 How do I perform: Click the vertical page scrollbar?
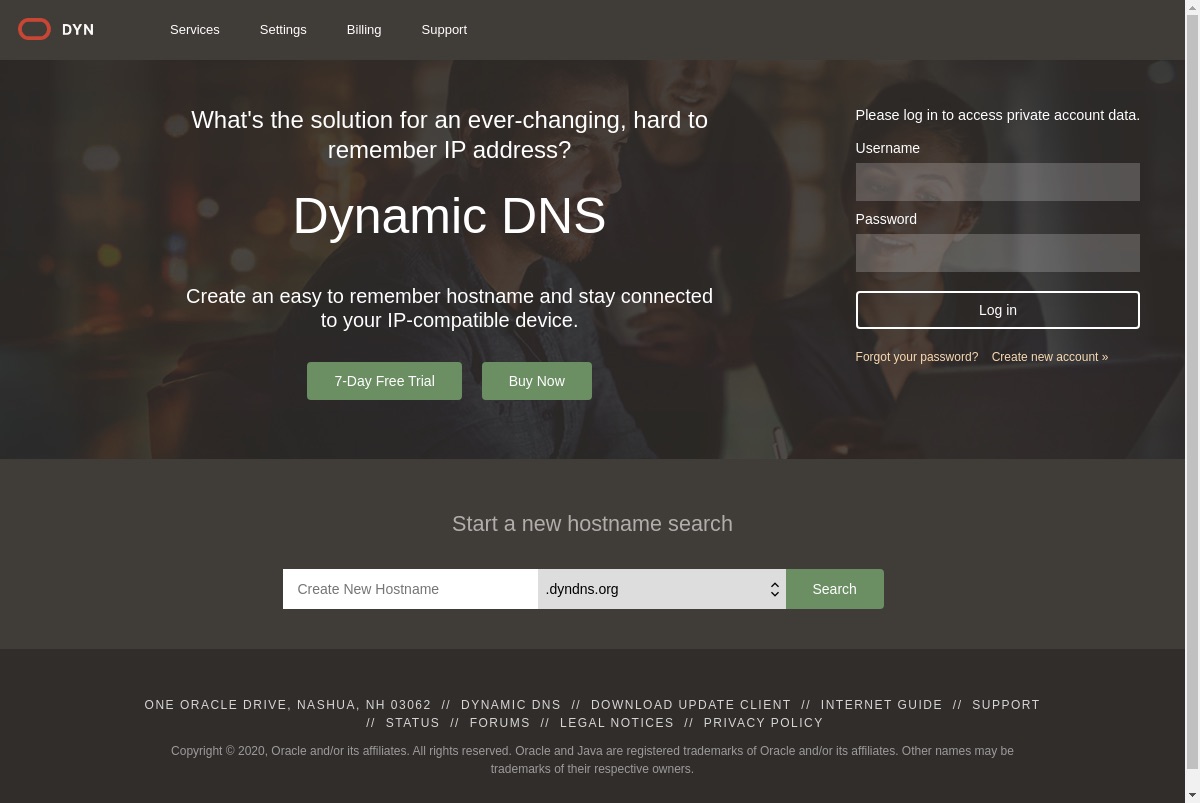1192,390
